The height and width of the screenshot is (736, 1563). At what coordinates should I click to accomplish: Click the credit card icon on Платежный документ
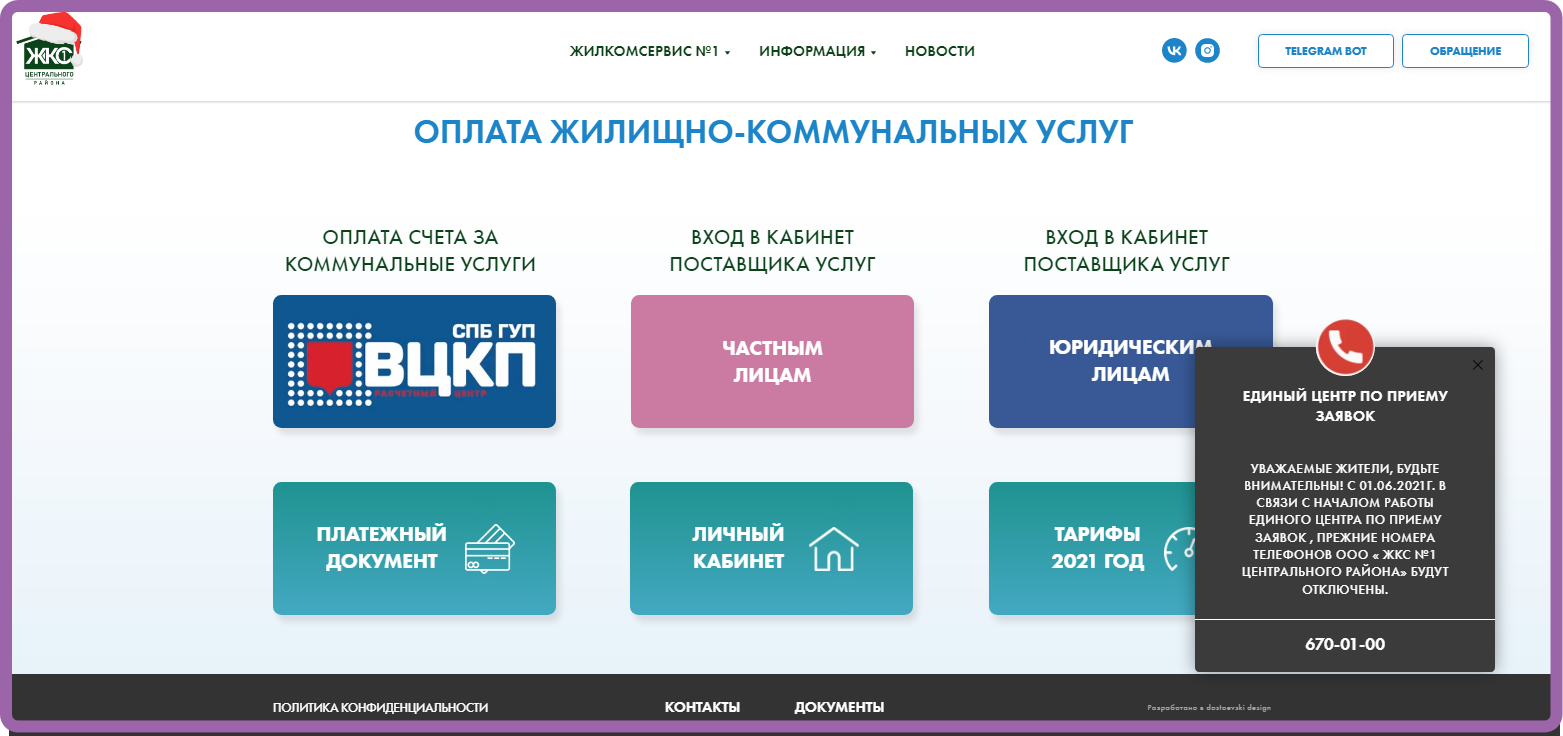coord(488,548)
